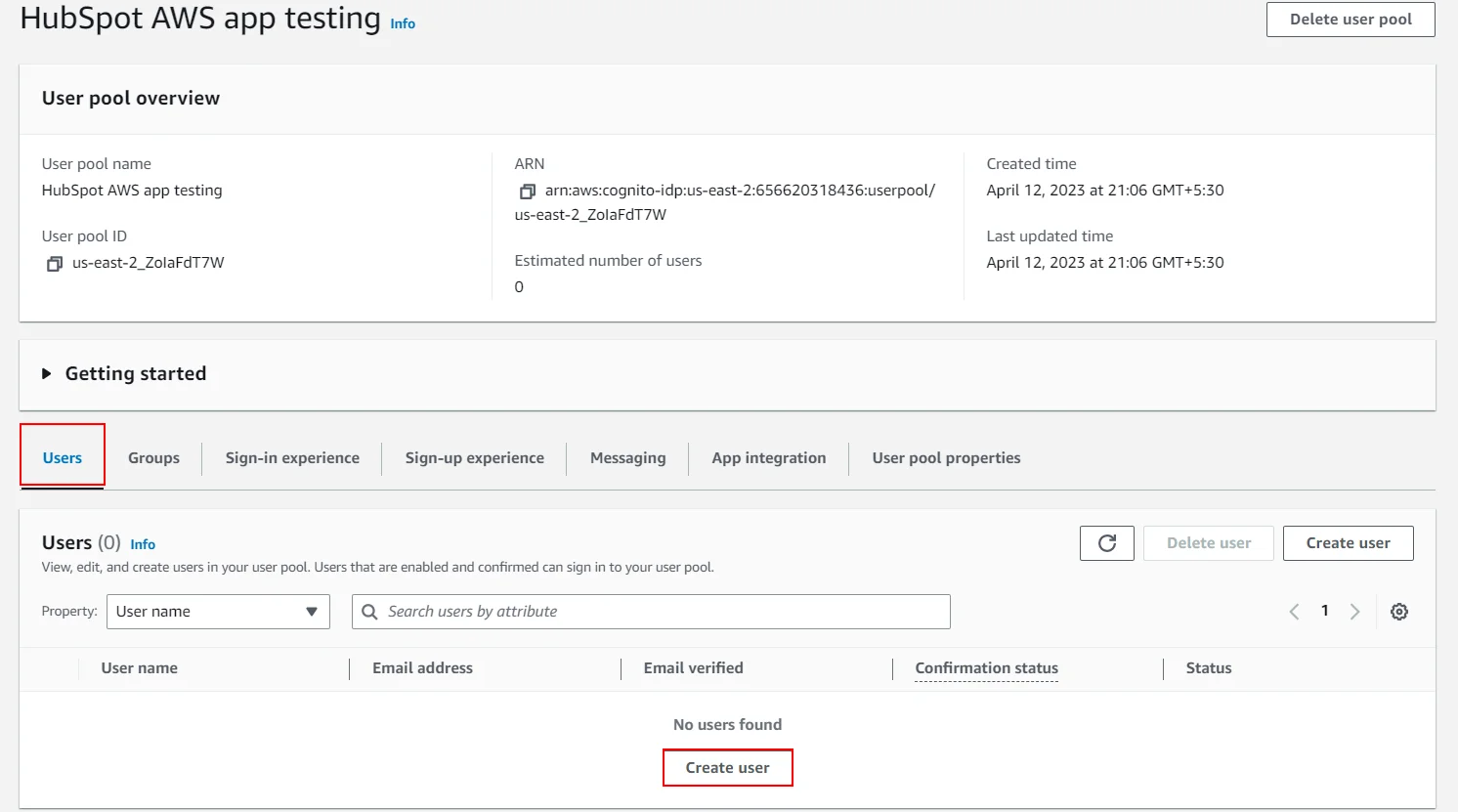Click Delete user pool button

pos(1351,20)
